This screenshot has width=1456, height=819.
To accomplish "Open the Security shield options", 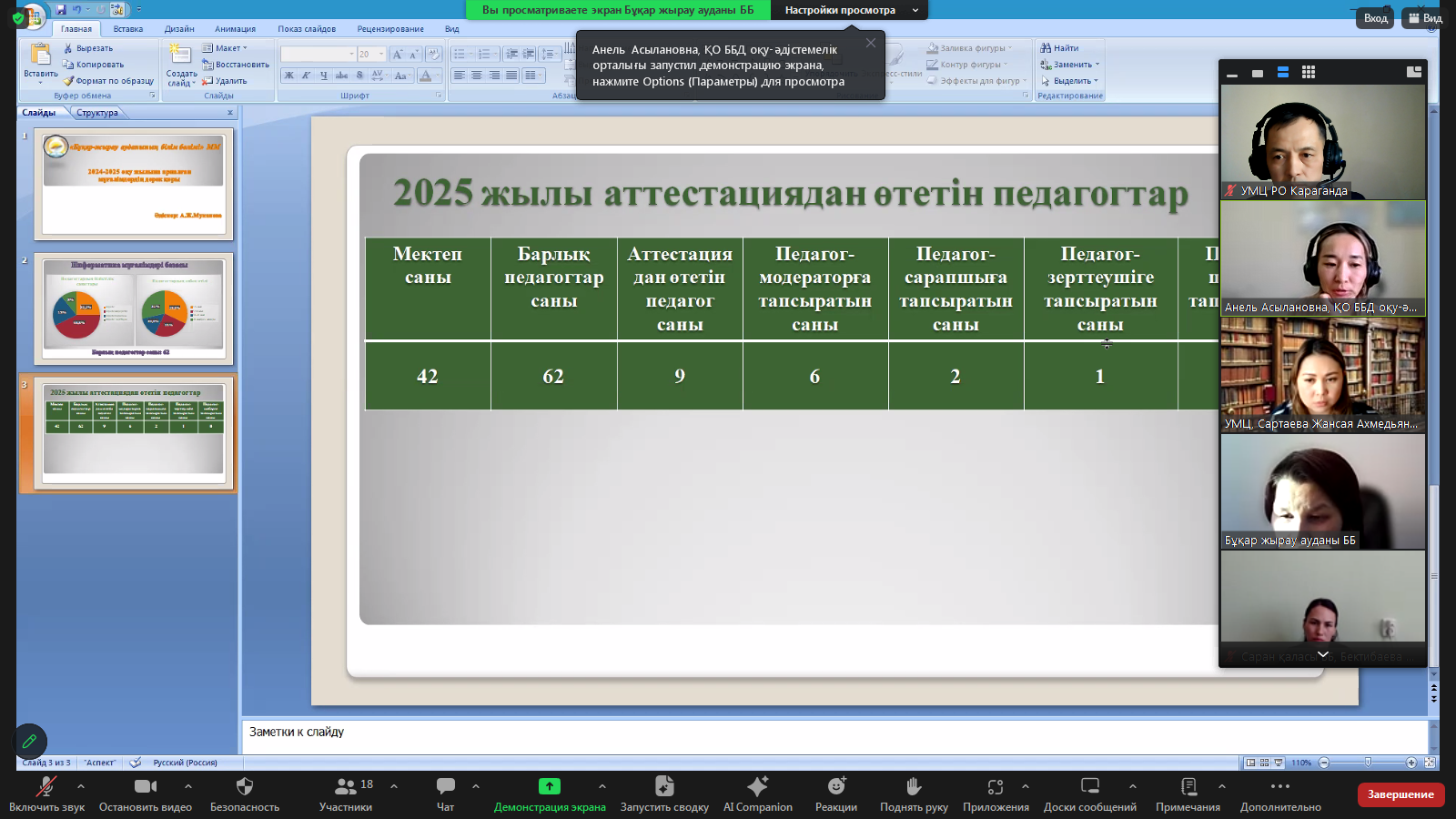I will pyautogui.click(x=244, y=787).
